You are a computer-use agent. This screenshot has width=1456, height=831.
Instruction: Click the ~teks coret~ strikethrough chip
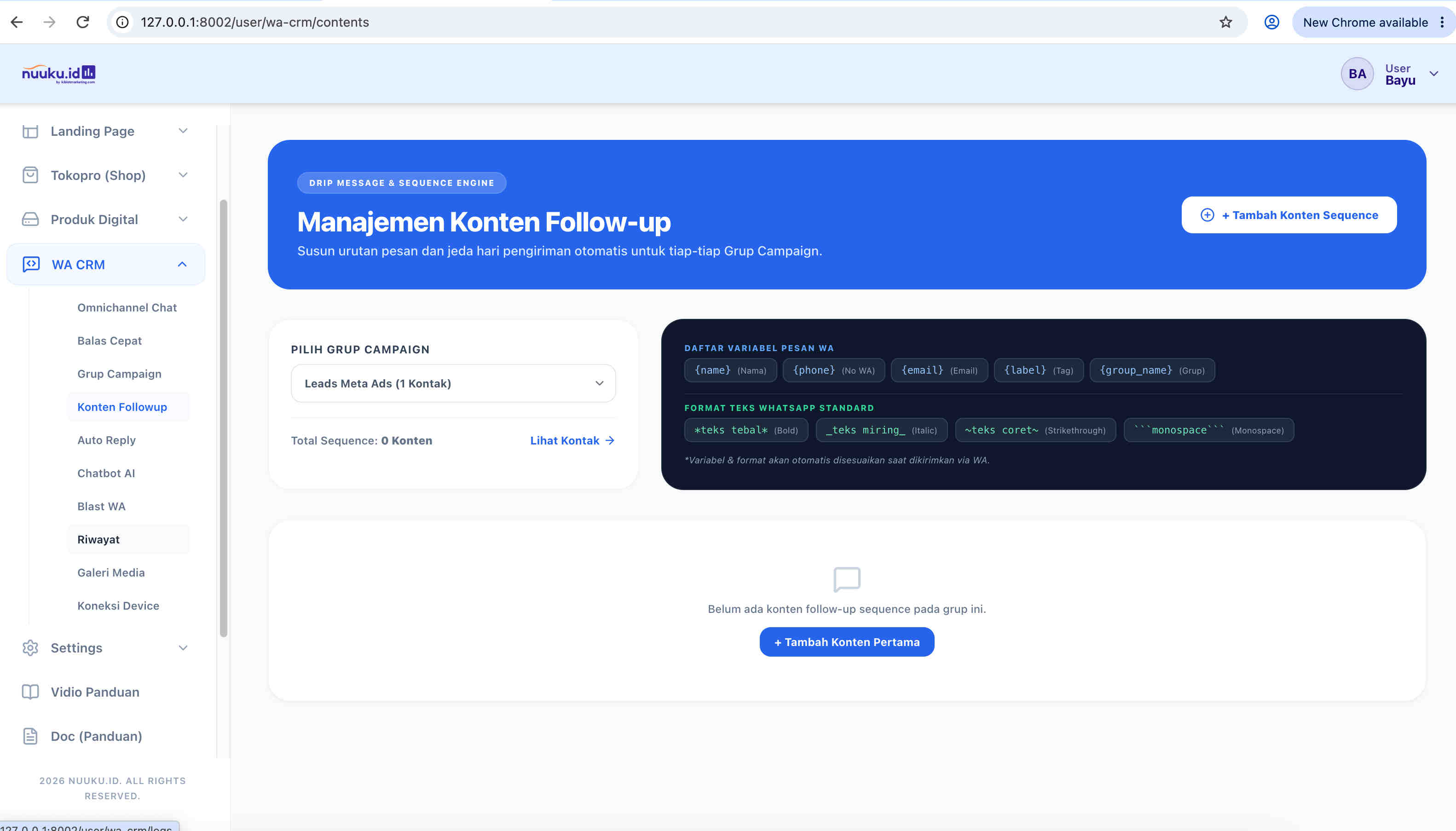pos(1035,430)
